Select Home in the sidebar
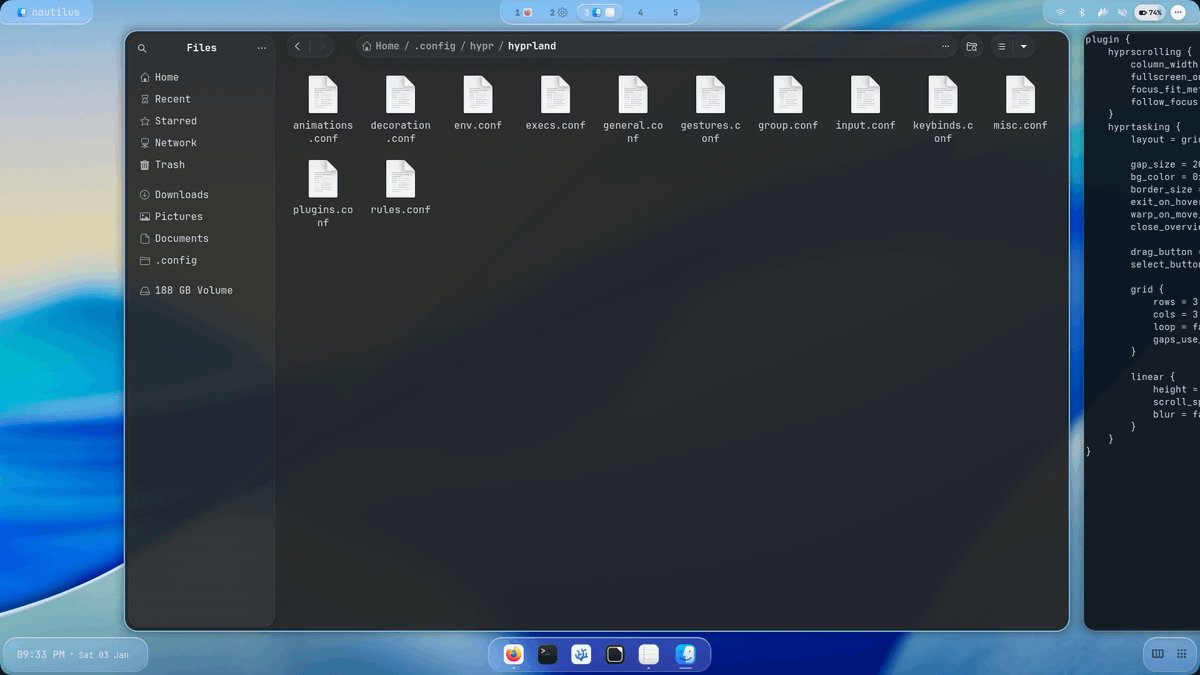Screen dimensions: 1200x675 click(x=201, y=77)
